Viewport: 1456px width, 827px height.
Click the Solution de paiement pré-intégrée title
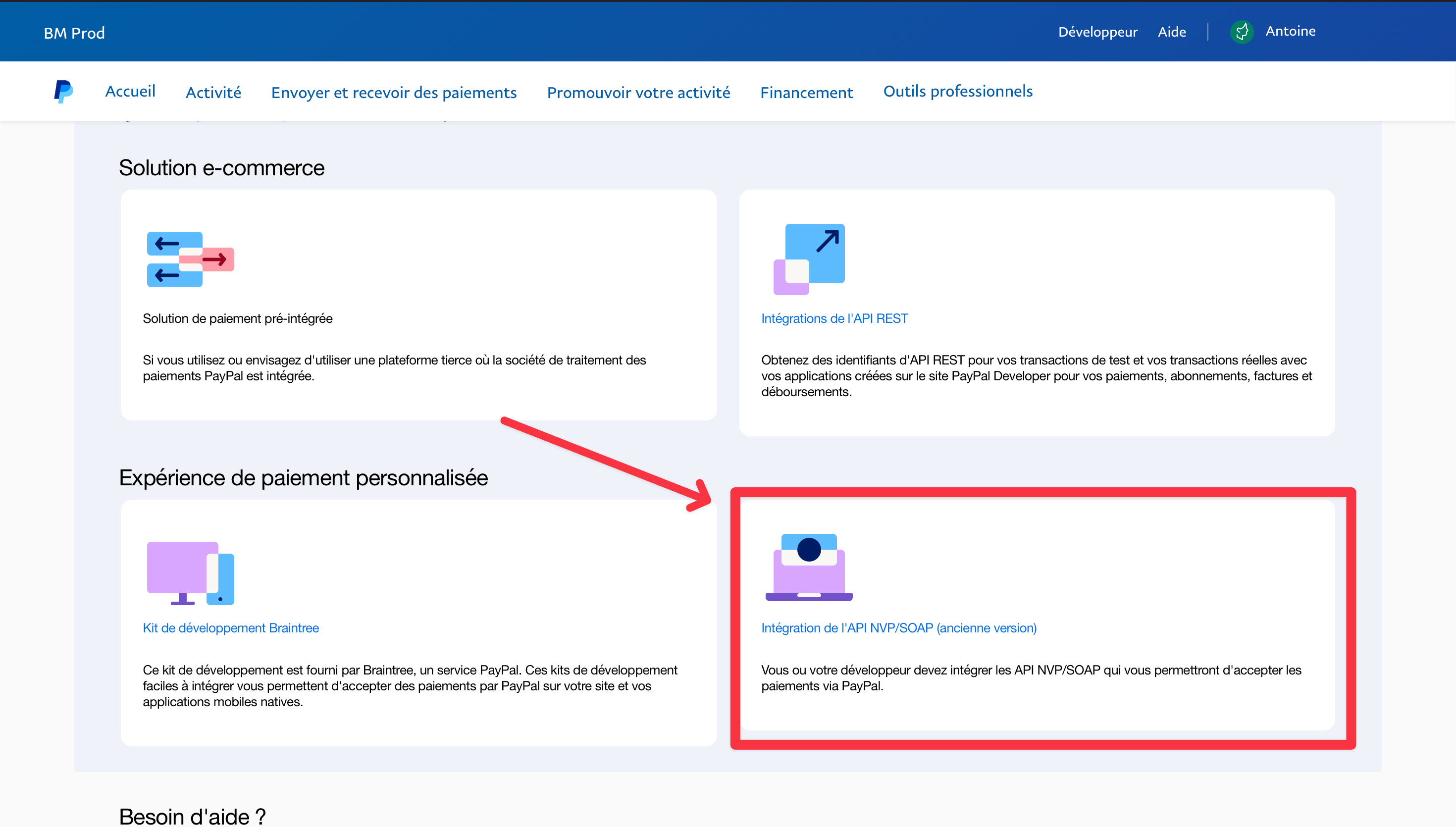coord(237,318)
